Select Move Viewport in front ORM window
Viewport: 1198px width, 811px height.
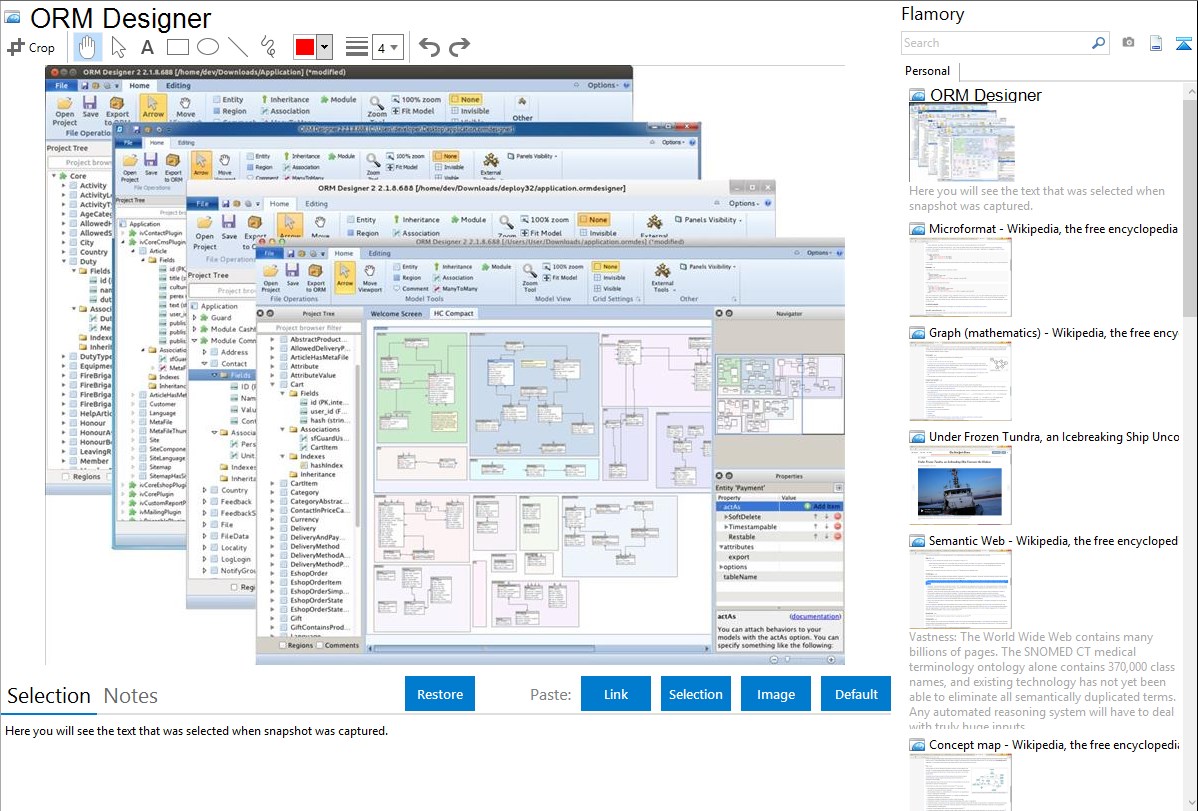pyautogui.click(x=370, y=277)
